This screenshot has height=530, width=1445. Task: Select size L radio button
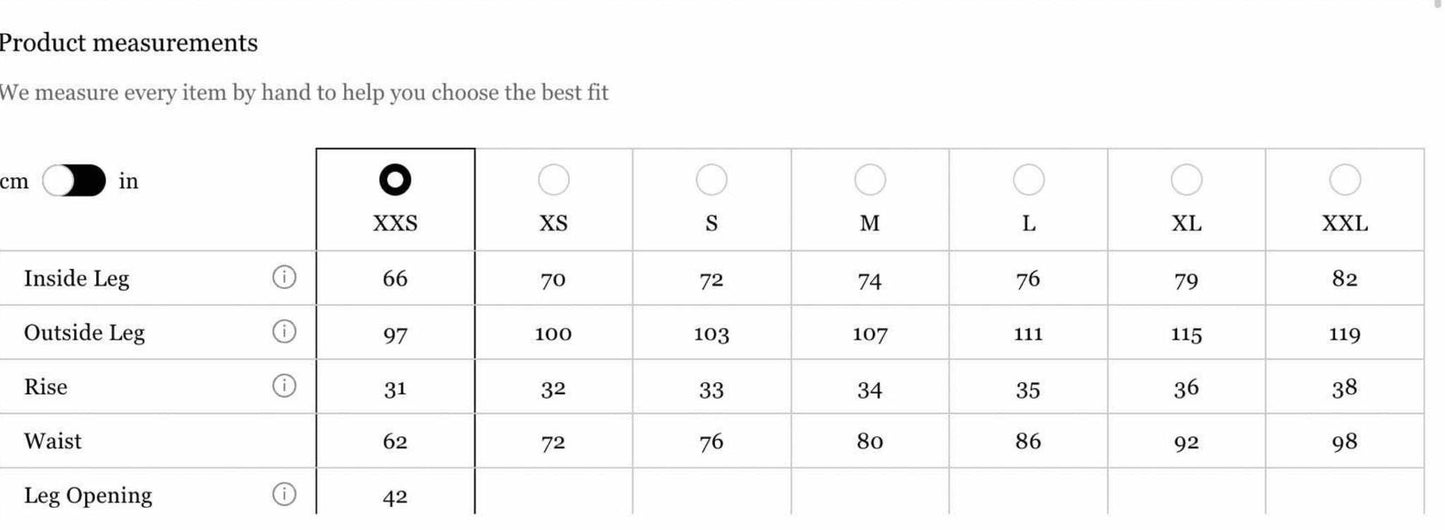click(x=1028, y=180)
